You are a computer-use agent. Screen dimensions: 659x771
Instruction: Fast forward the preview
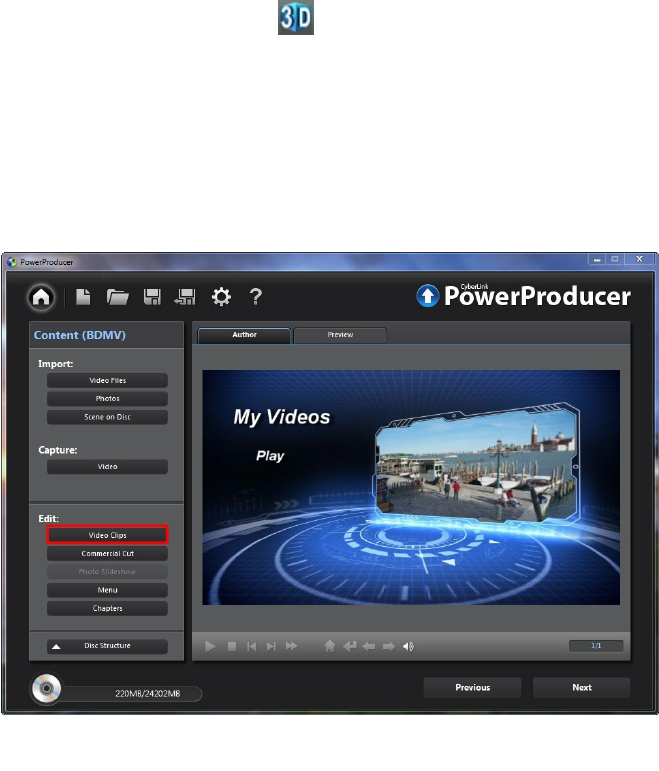point(292,646)
